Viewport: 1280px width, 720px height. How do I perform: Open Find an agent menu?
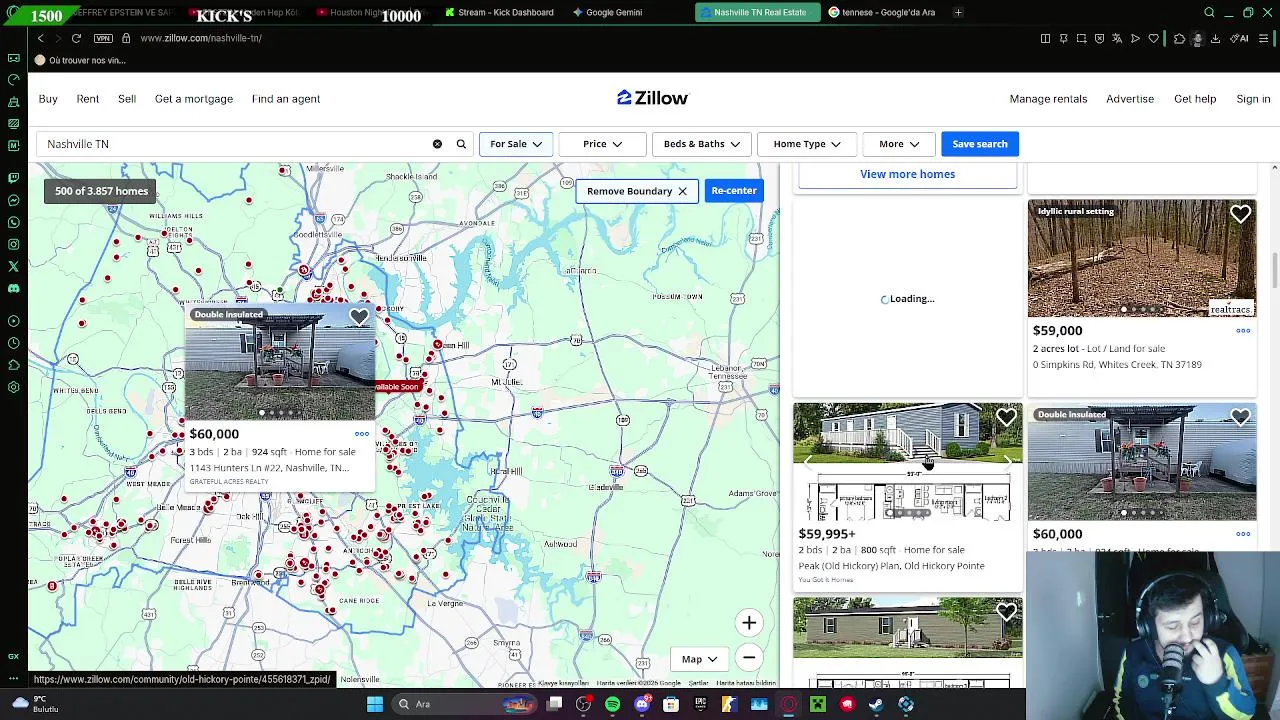(x=286, y=99)
